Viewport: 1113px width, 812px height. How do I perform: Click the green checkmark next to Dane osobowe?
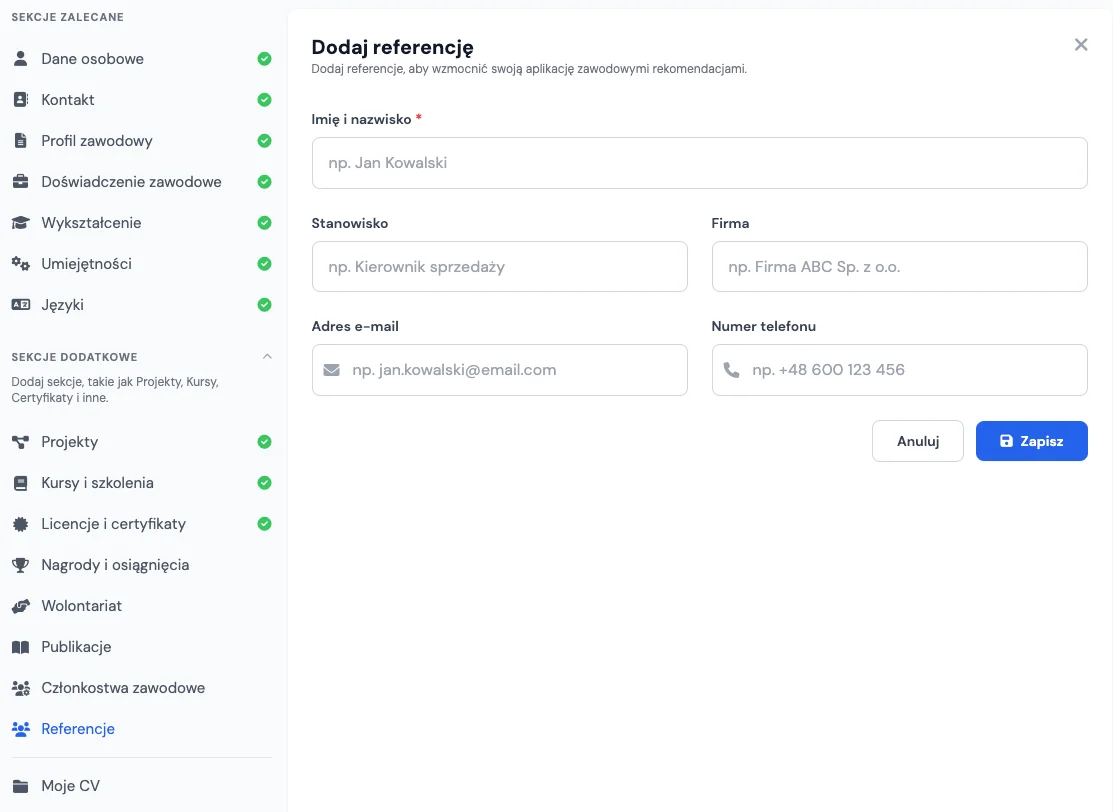(x=264, y=59)
